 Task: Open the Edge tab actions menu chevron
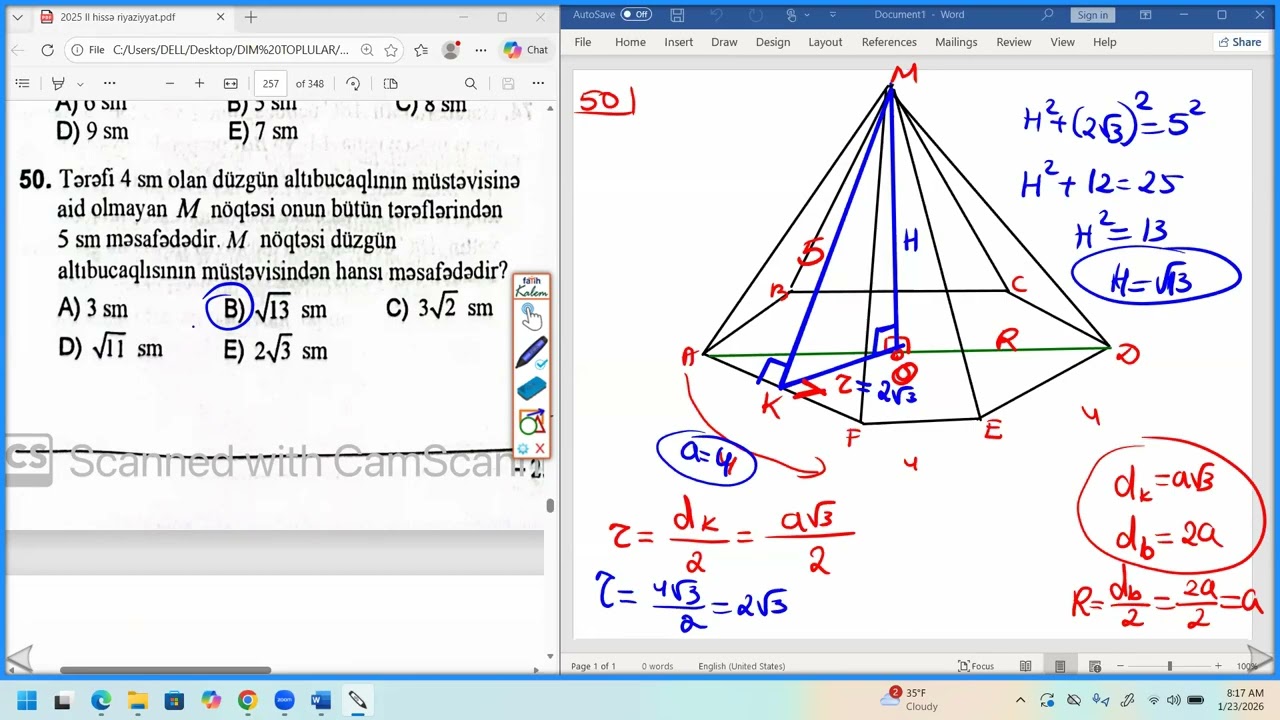click(x=17, y=17)
